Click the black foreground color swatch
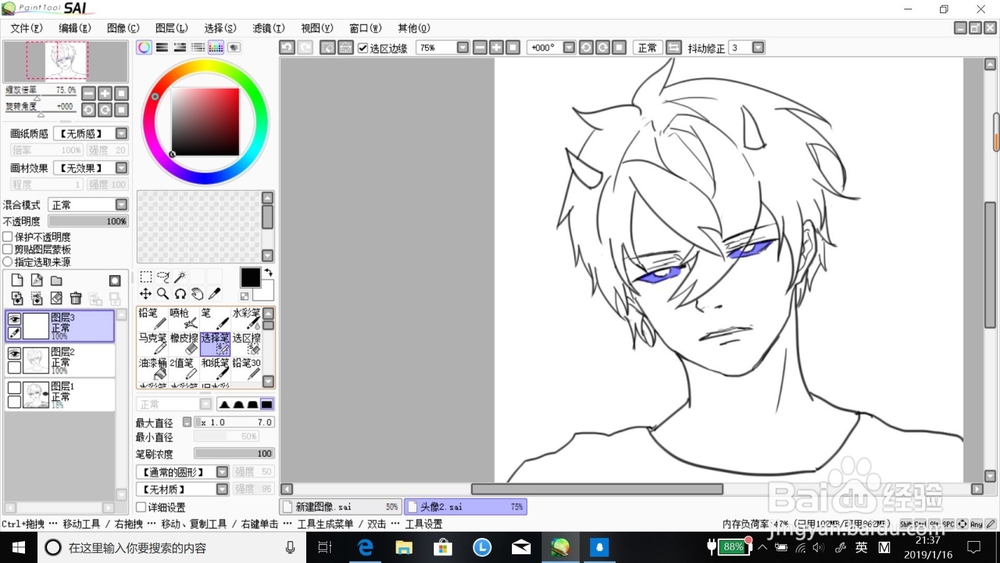 250,277
